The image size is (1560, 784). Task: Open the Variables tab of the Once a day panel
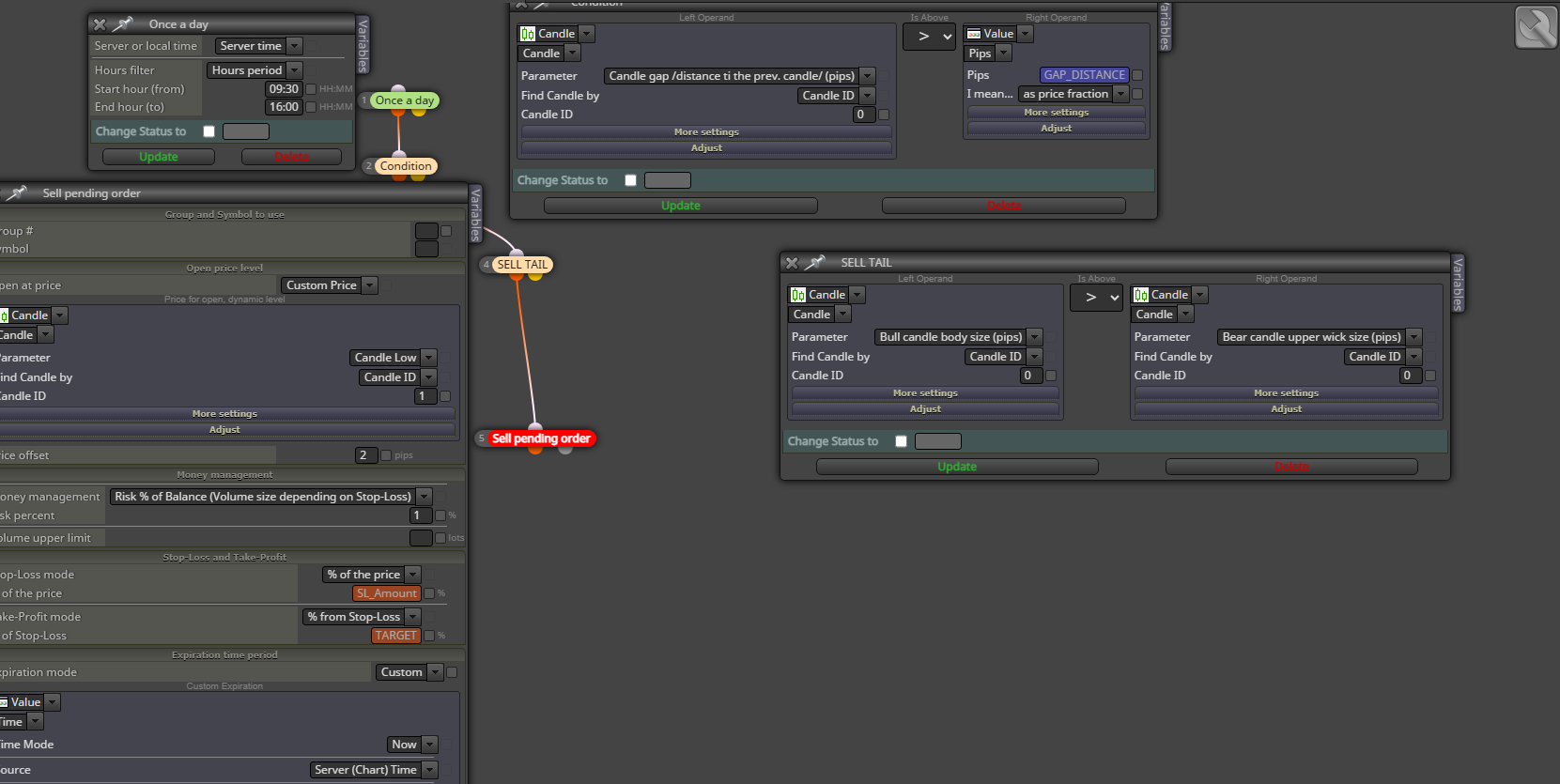tap(363, 44)
